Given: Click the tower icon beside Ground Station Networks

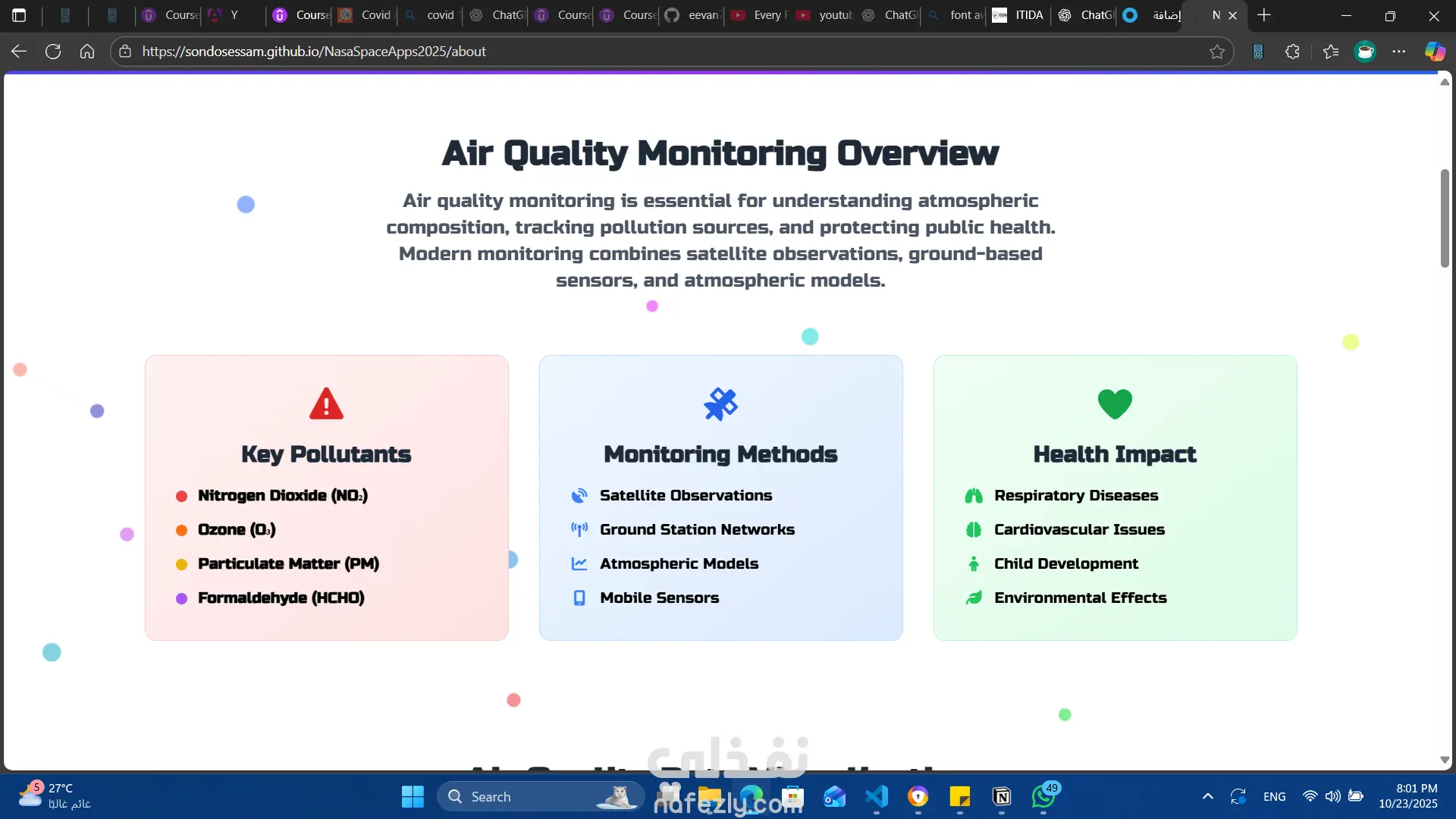Looking at the screenshot, I should [x=579, y=530].
